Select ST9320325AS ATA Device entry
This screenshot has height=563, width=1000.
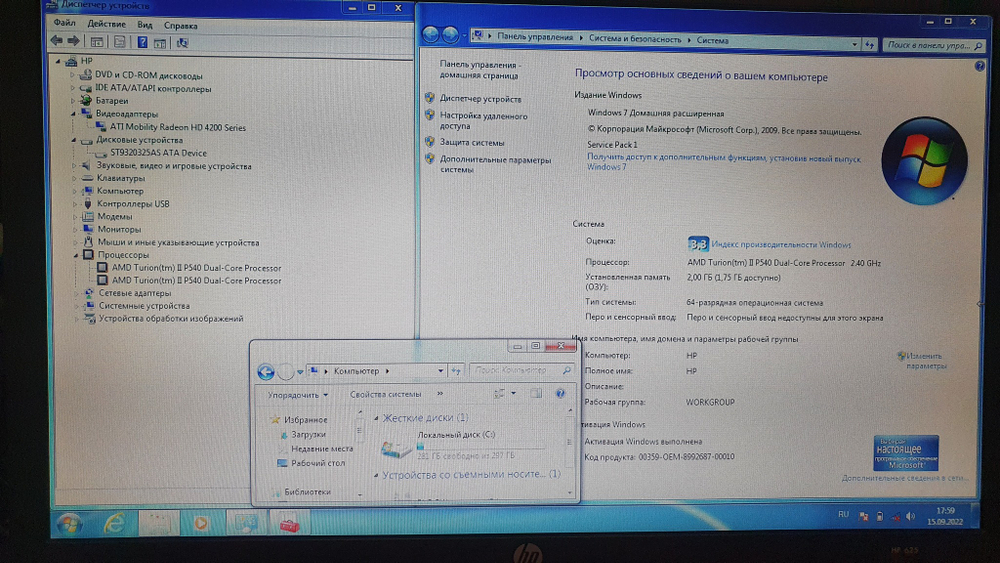click(x=158, y=153)
